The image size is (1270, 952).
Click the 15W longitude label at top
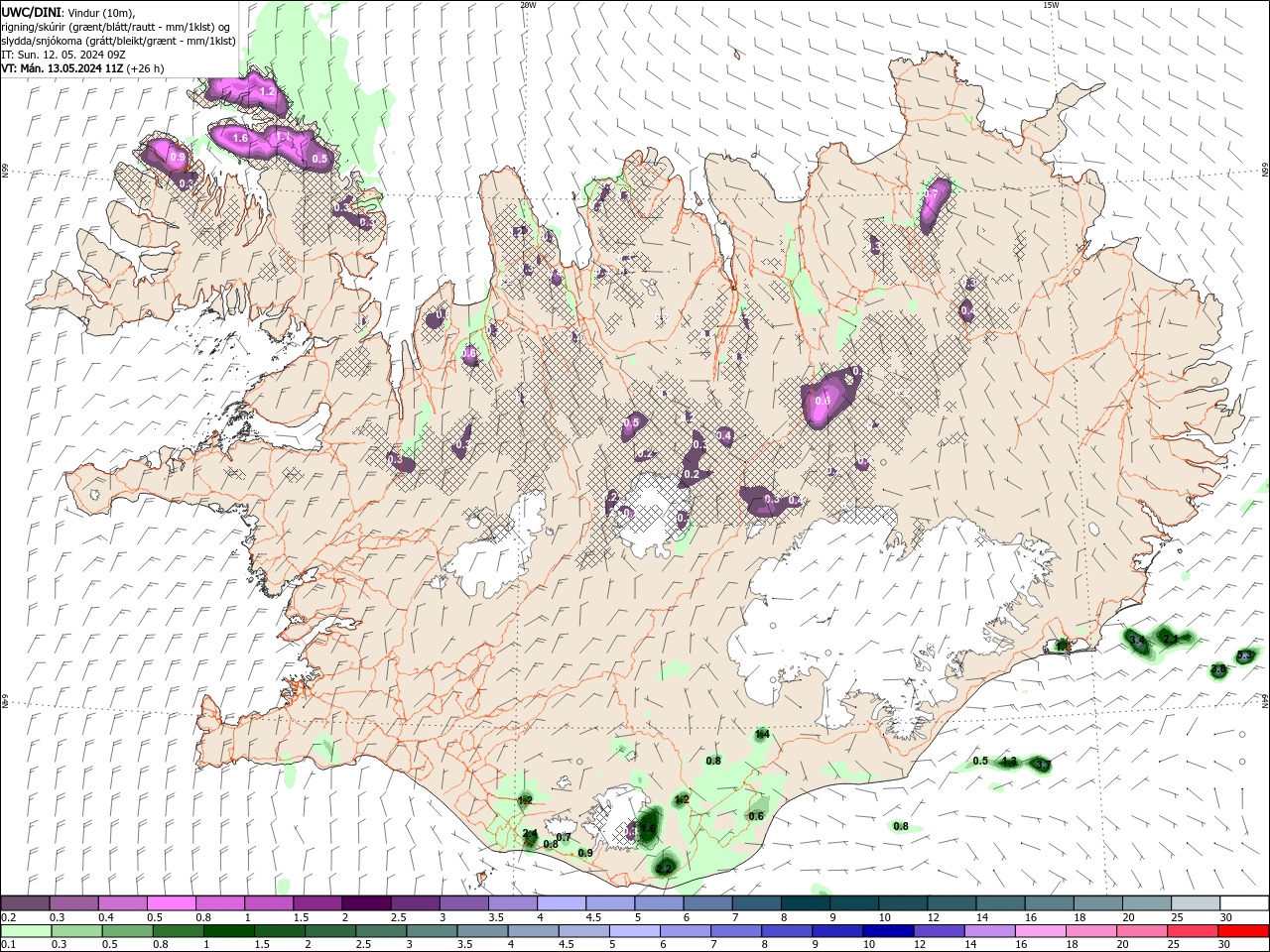click(1051, 5)
